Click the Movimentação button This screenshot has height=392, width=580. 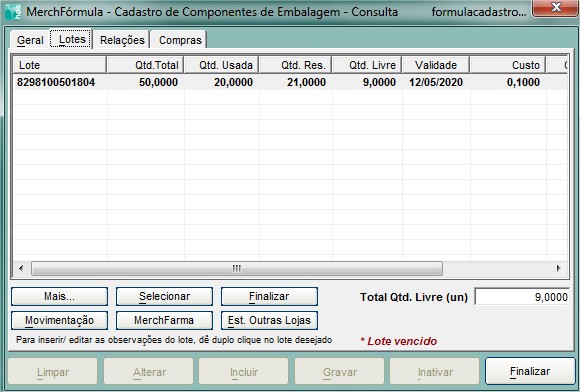point(60,320)
